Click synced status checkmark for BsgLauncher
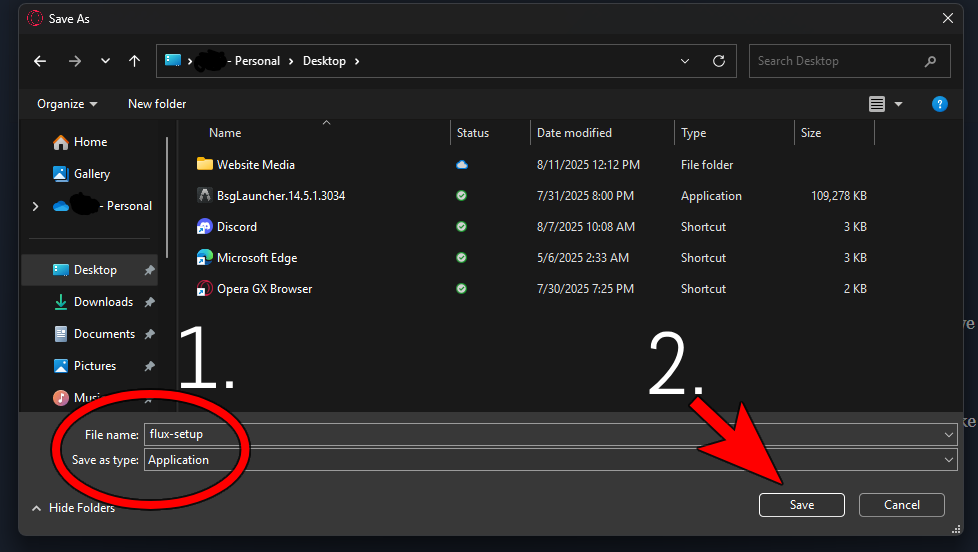The width and height of the screenshot is (978, 552). (x=462, y=196)
